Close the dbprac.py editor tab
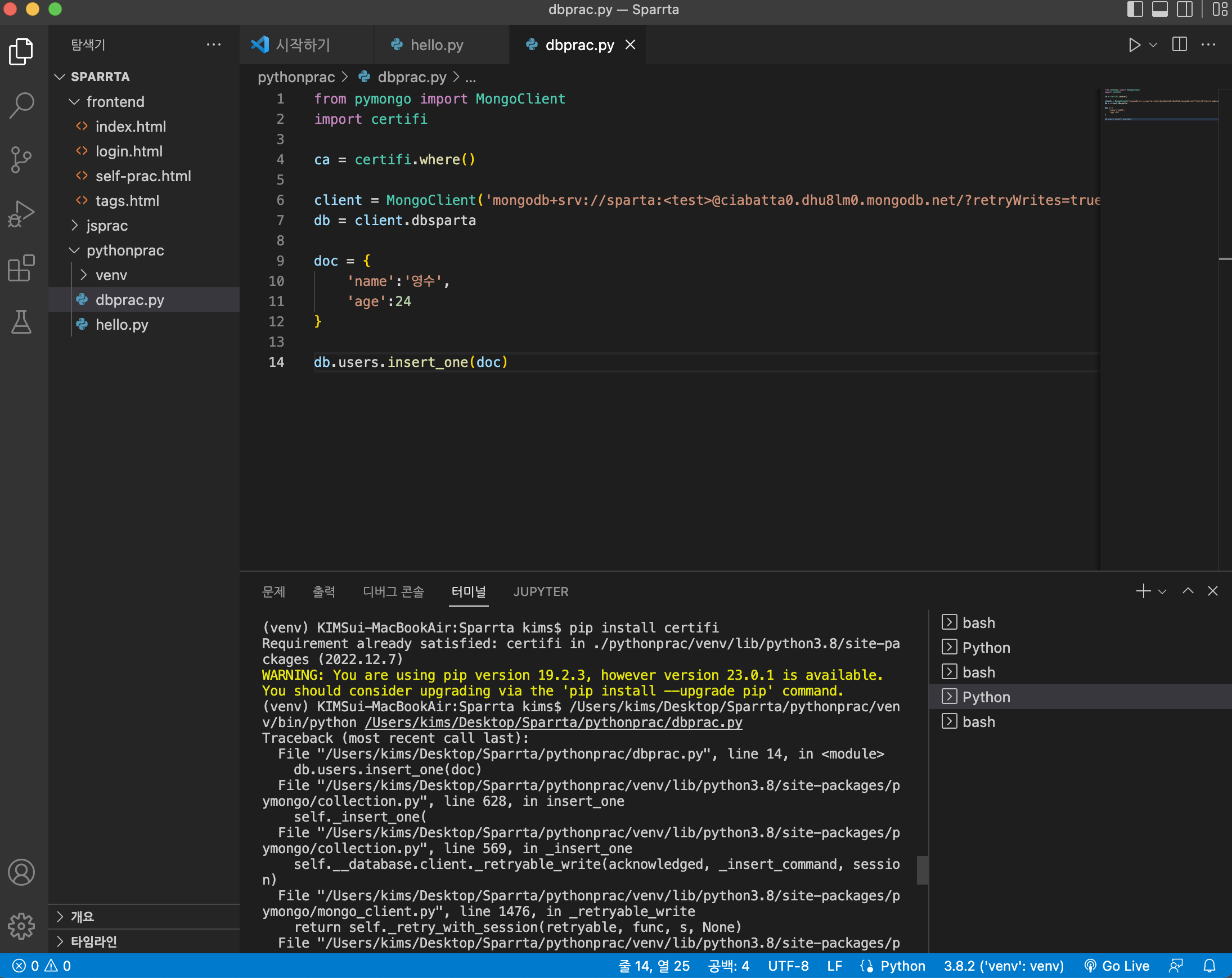Image resolution: width=1232 pixels, height=978 pixels. coord(630,45)
